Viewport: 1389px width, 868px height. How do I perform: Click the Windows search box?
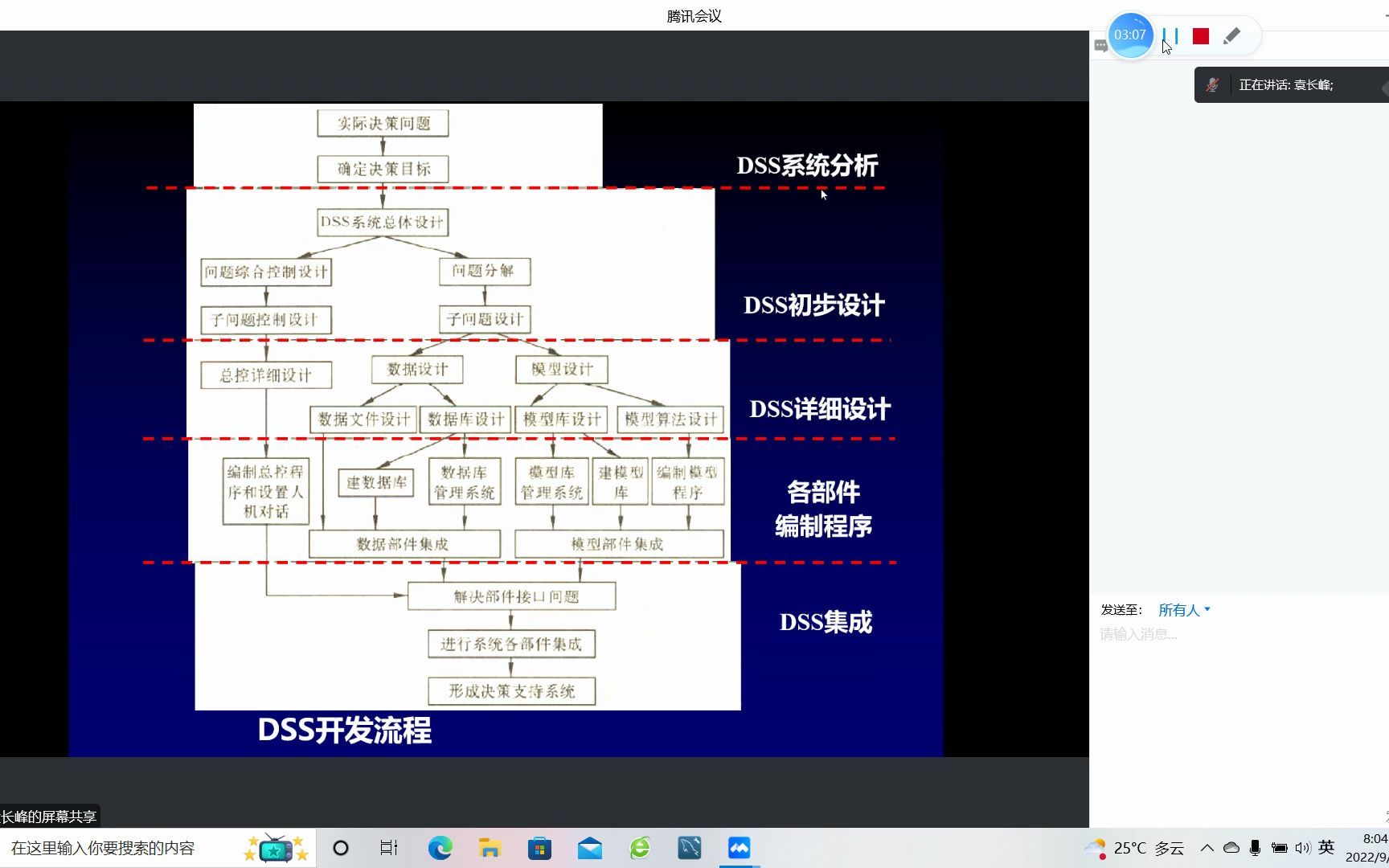click(158, 848)
